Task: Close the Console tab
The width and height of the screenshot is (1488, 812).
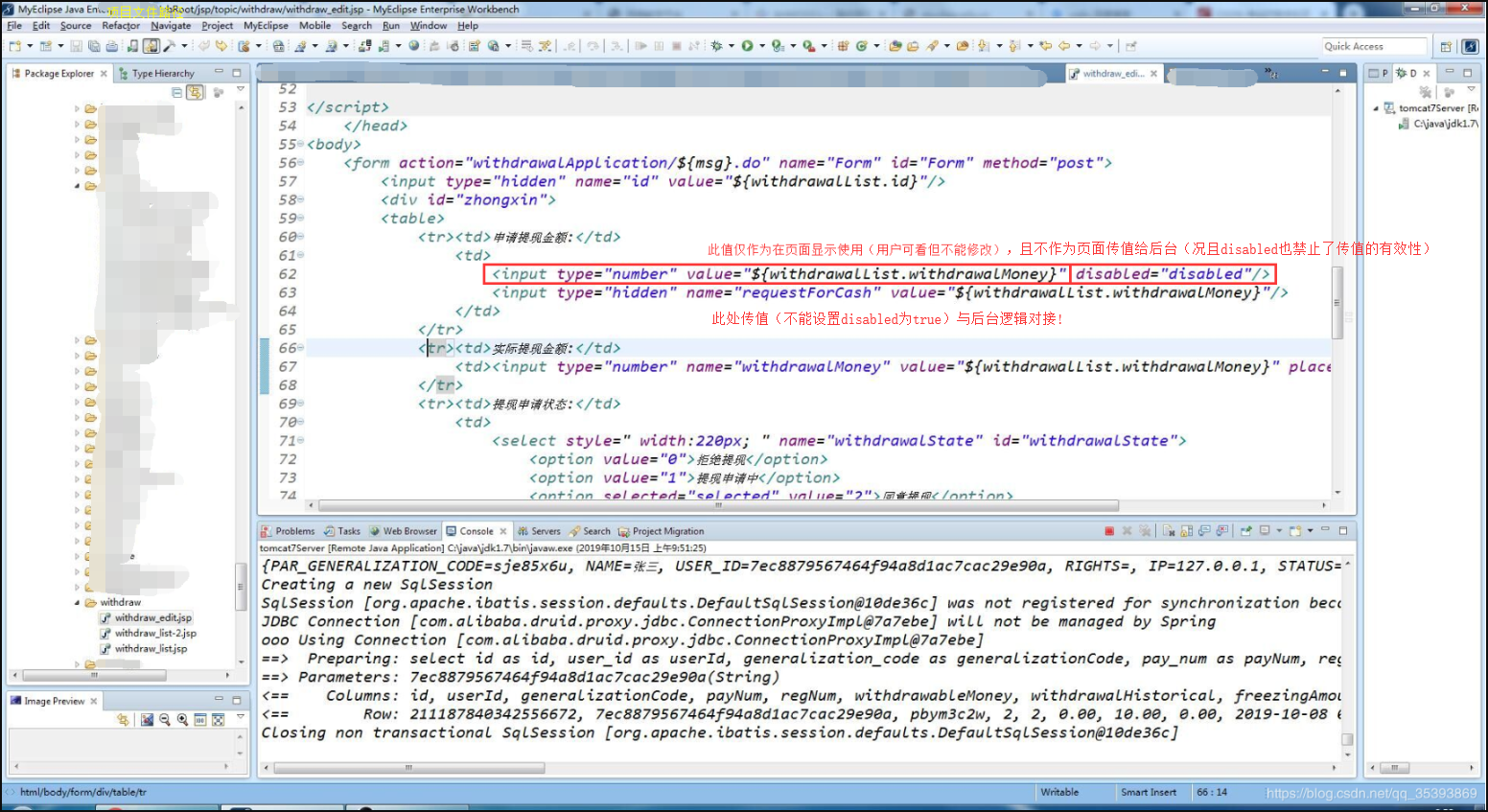Action: click(502, 531)
